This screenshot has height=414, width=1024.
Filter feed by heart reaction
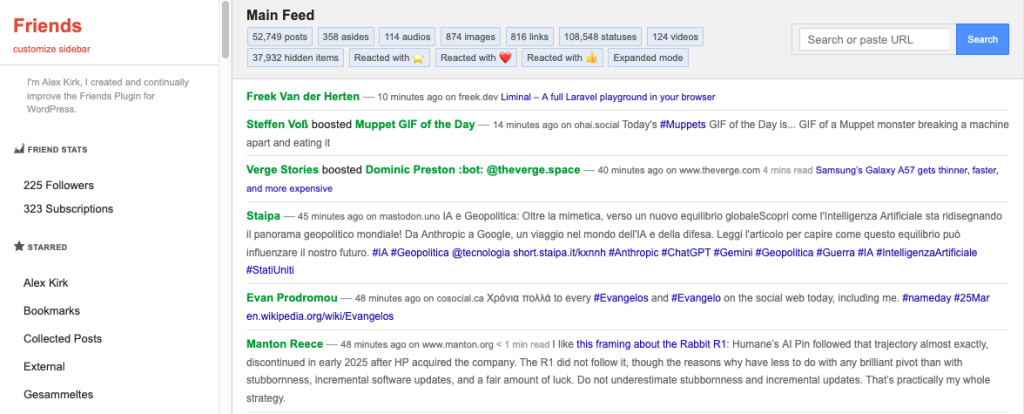(x=477, y=58)
